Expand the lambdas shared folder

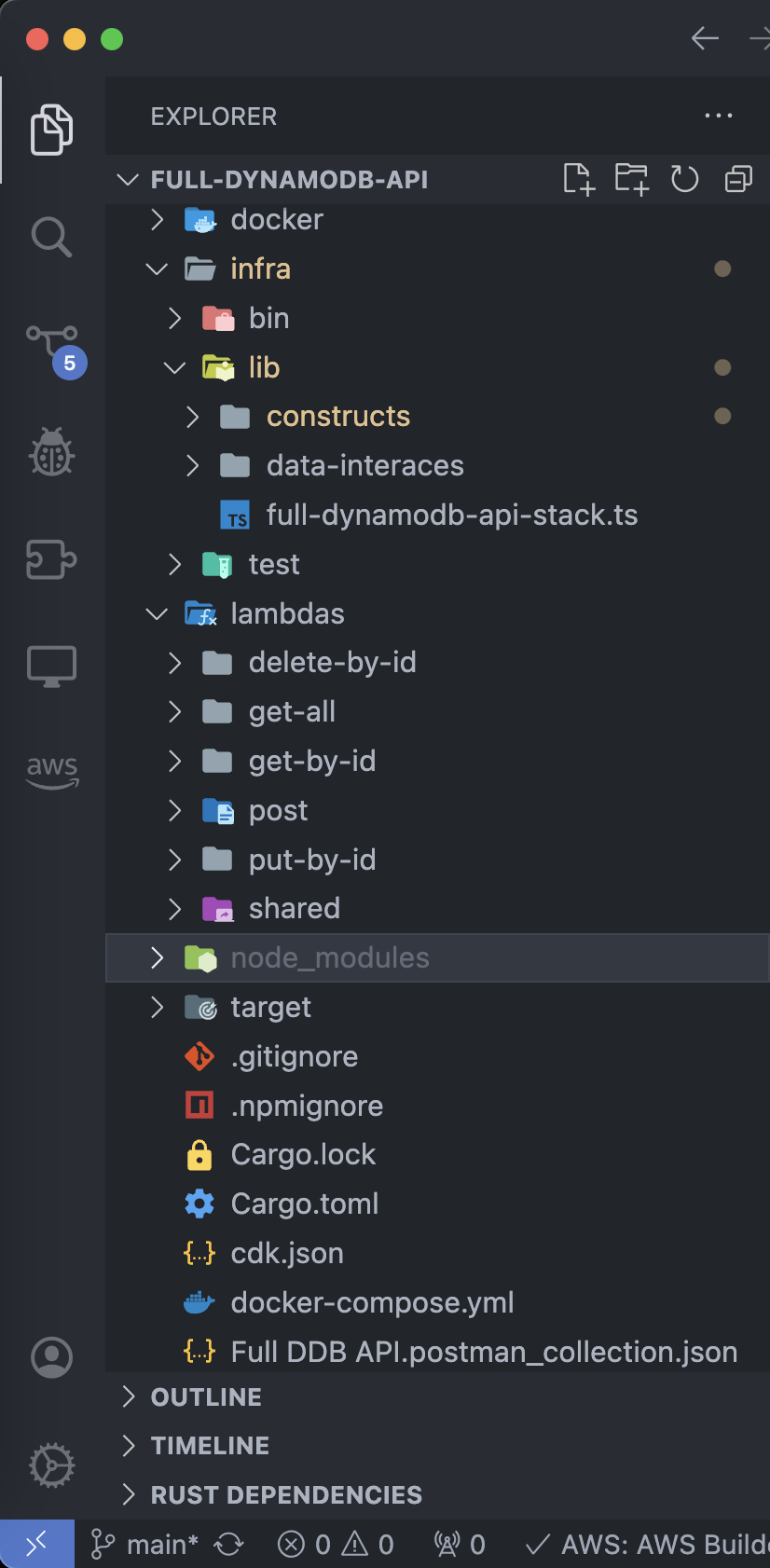coord(292,908)
